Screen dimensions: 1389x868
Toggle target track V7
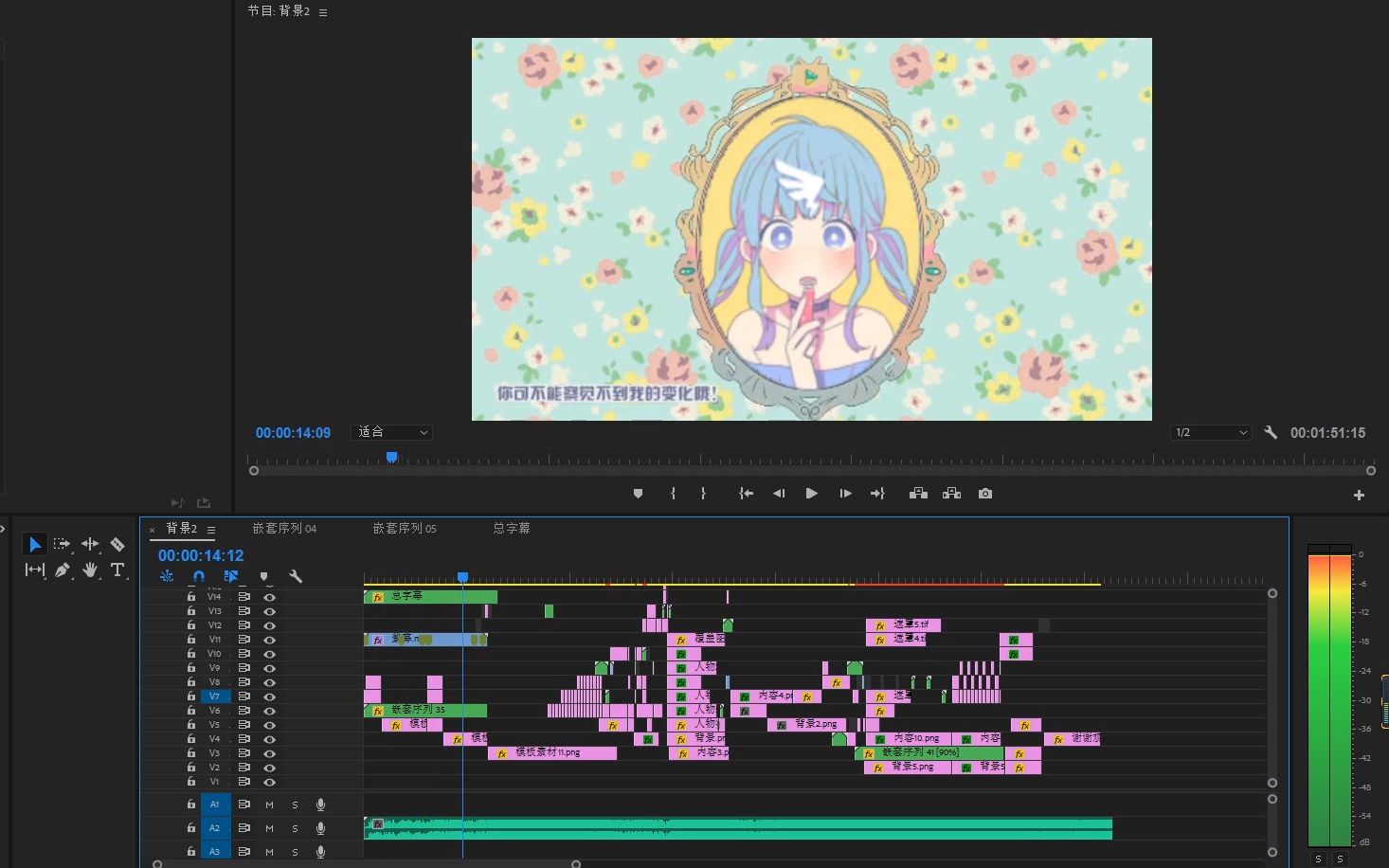(215, 696)
